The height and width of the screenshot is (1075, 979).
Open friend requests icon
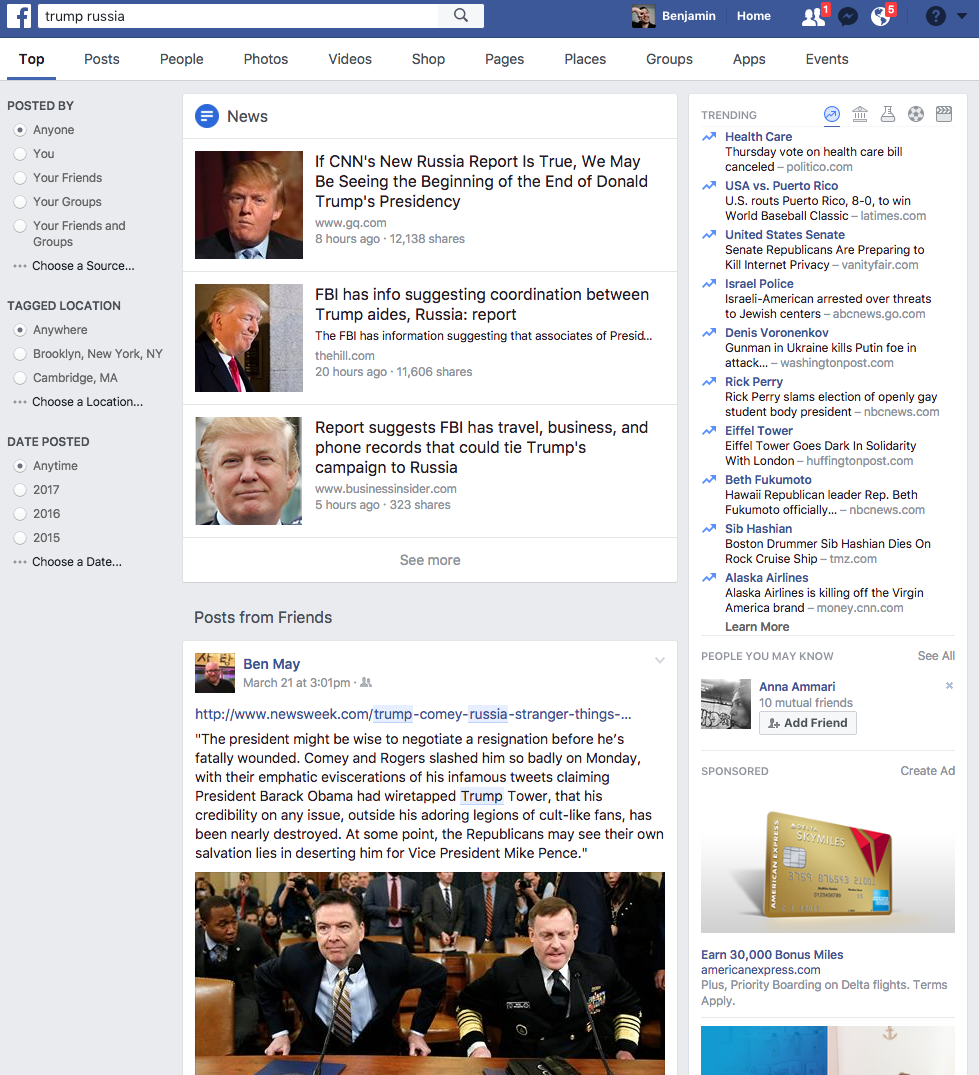814,16
